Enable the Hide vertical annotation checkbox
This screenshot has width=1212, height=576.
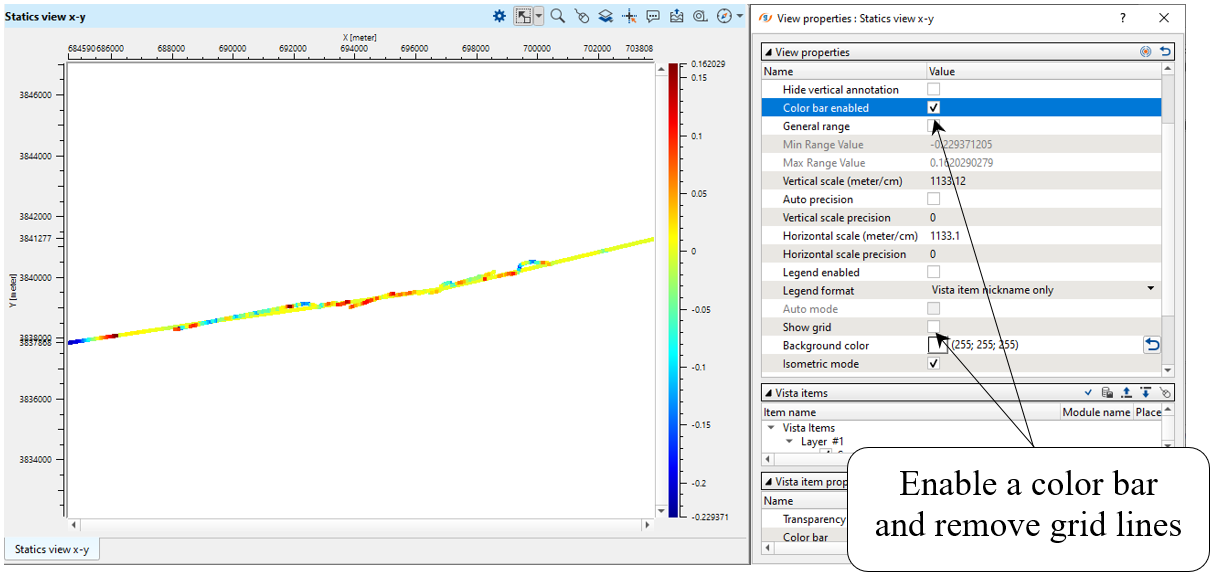tap(934, 90)
